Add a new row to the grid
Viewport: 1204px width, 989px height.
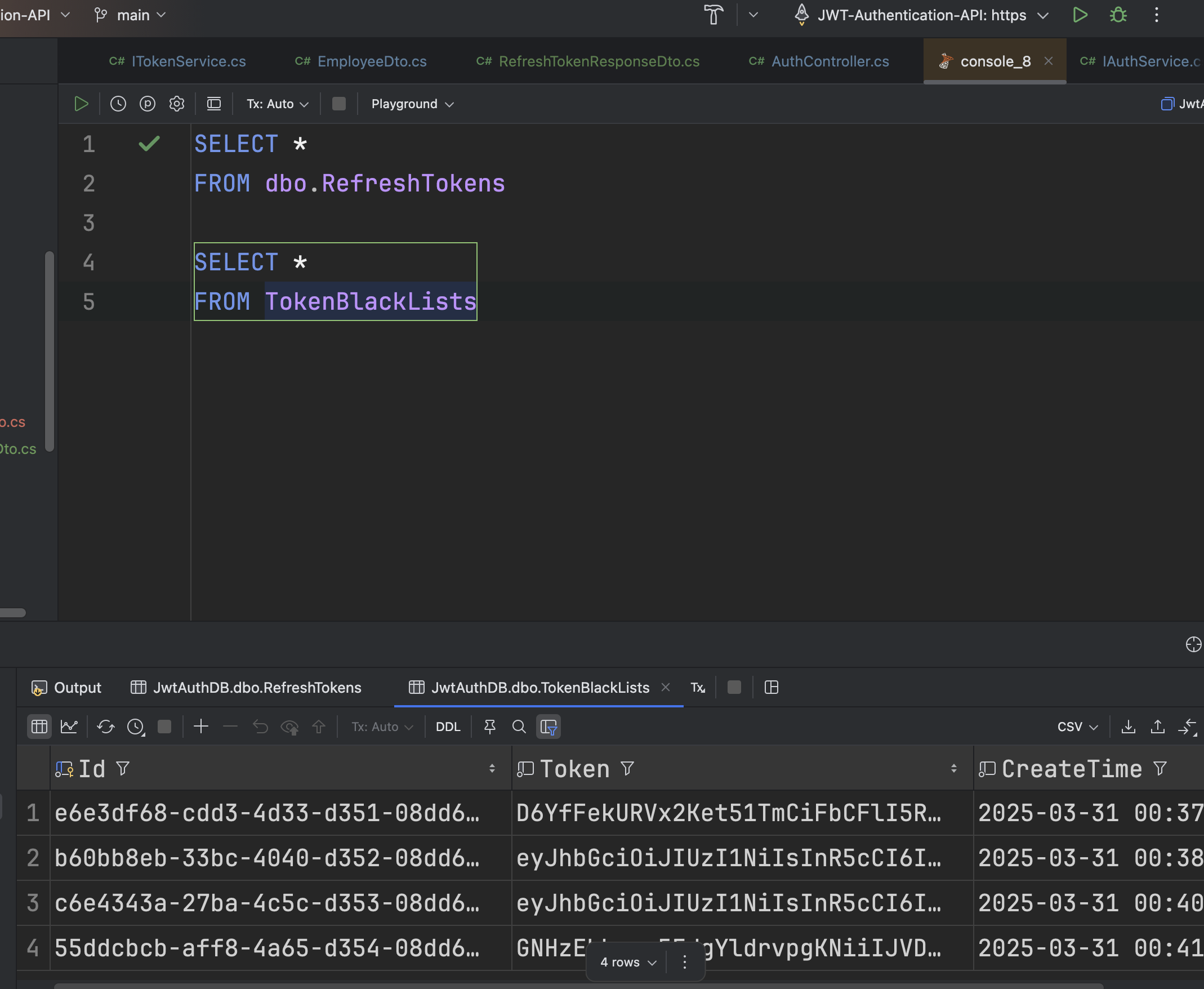(x=201, y=727)
